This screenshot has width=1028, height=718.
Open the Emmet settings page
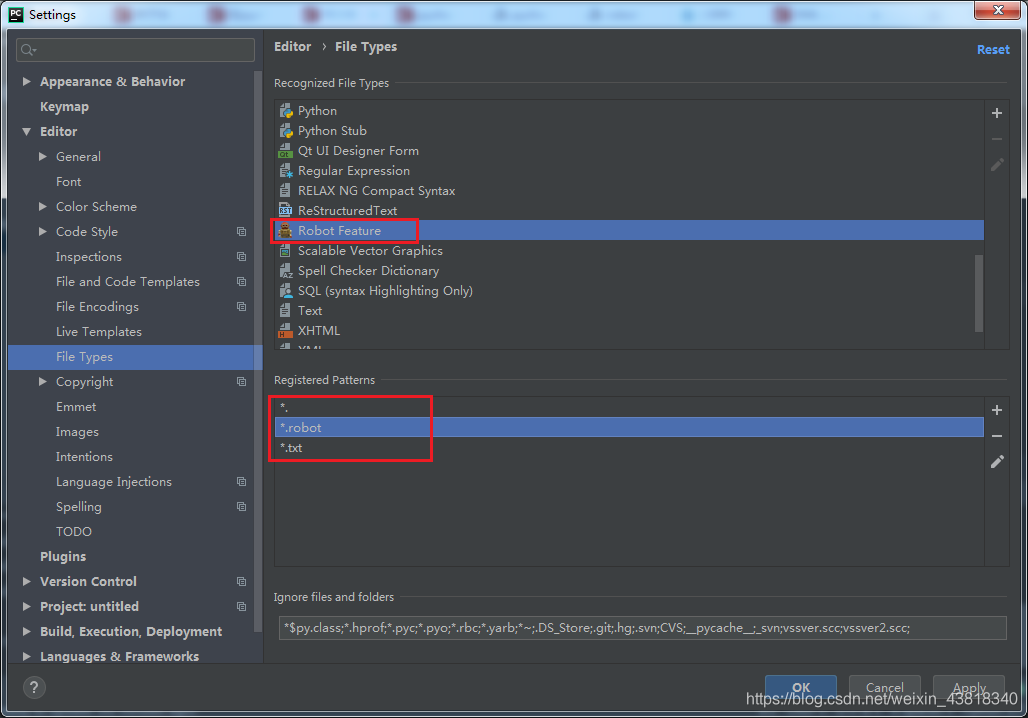click(76, 407)
